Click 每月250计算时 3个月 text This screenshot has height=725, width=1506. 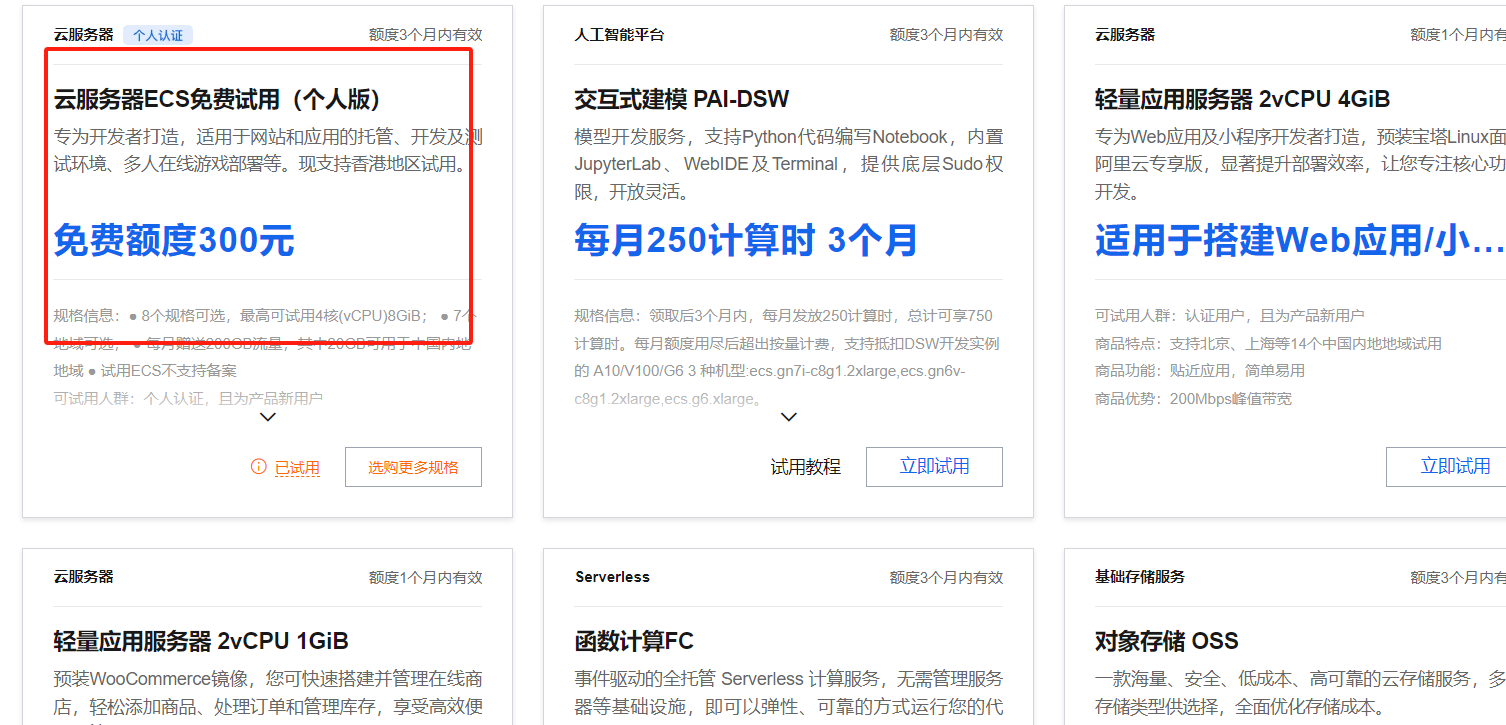[x=746, y=241]
